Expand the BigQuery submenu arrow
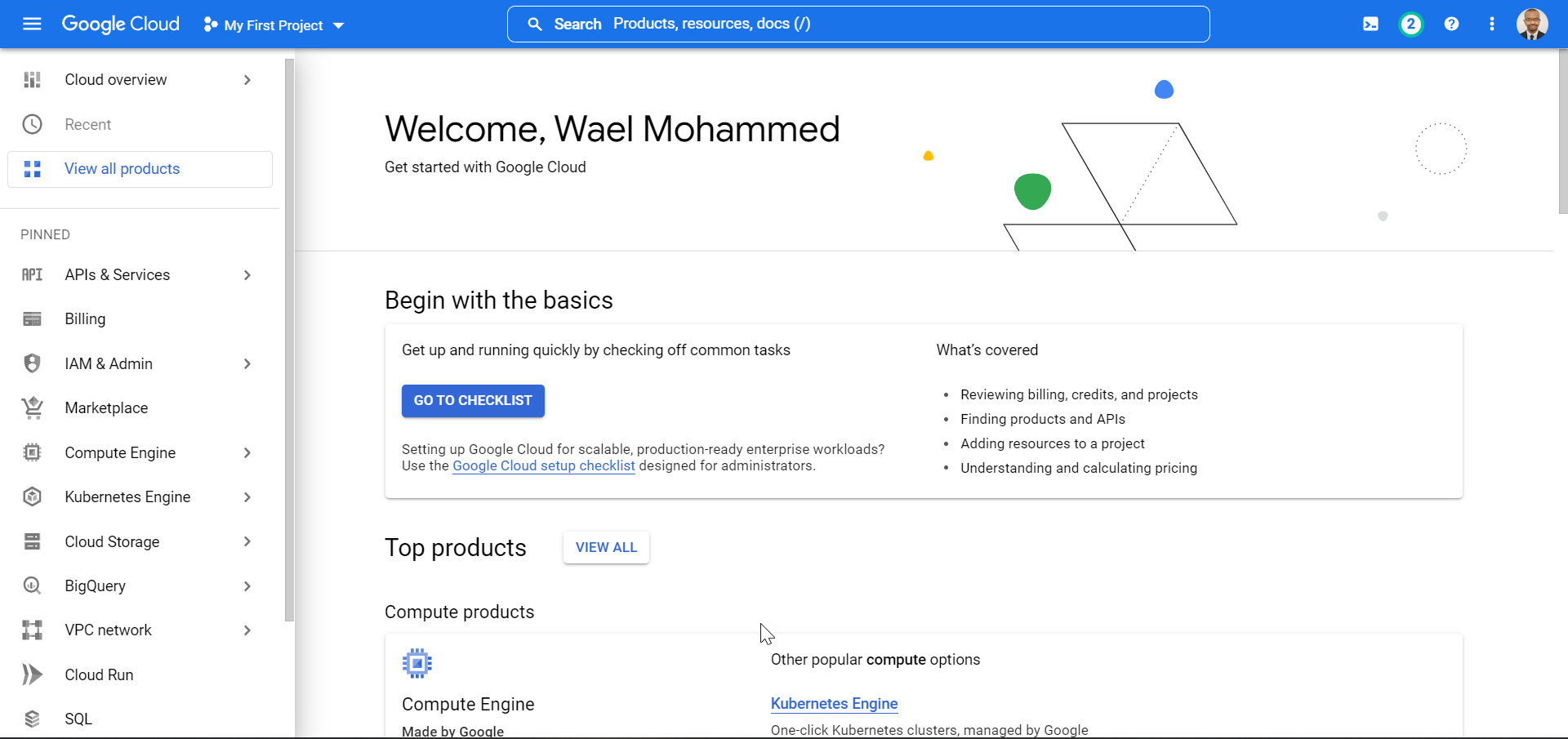 247,586
